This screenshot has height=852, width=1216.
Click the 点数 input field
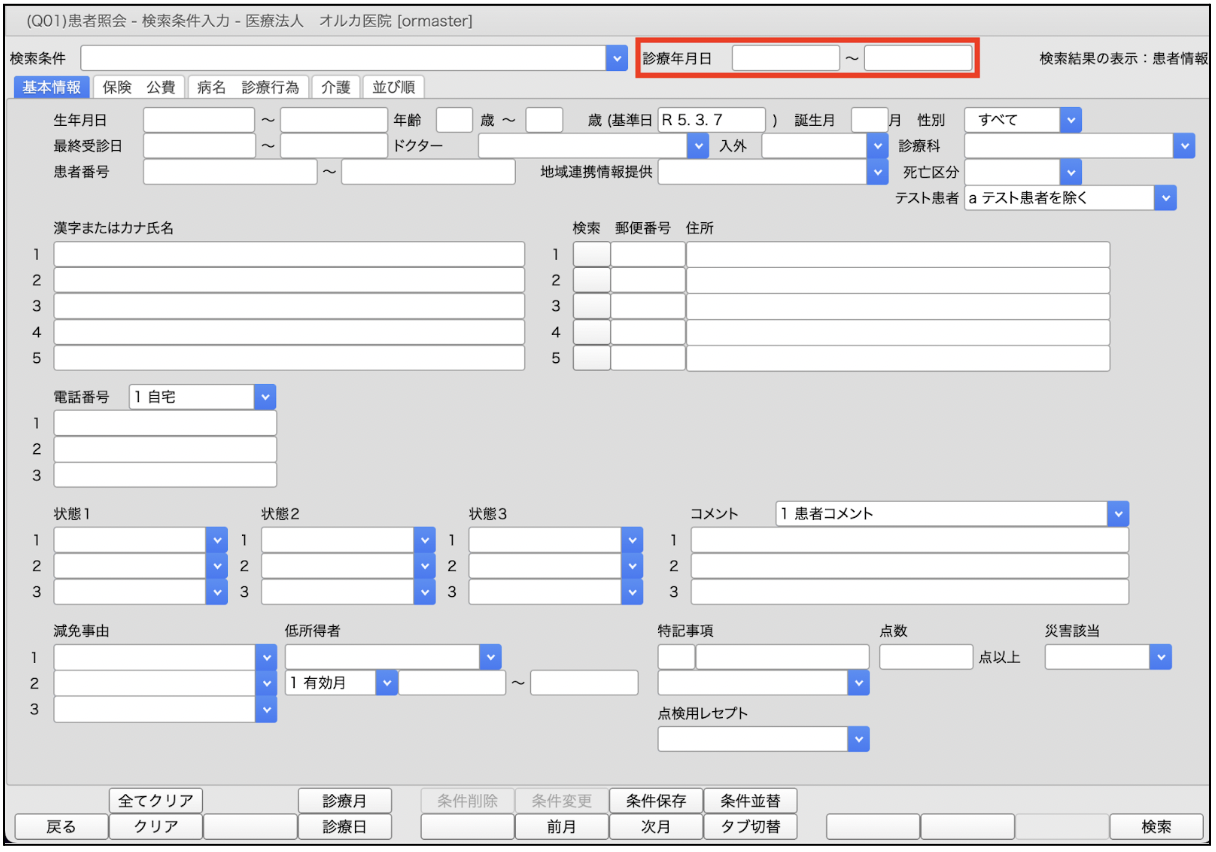click(x=926, y=657)
